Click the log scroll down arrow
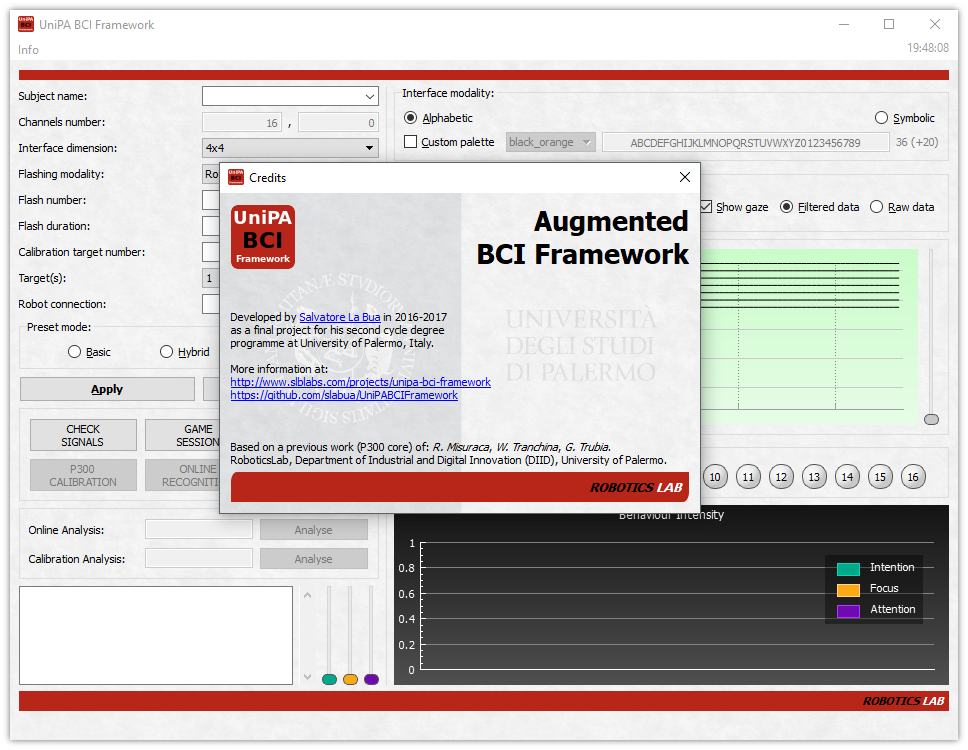The width and height of the screenshot is (968, 750). (x=307, y=677)
